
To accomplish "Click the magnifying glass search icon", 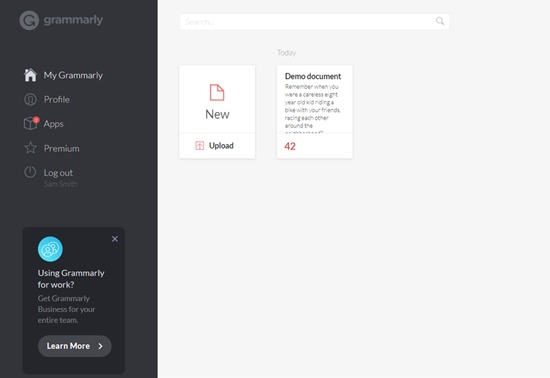I will tap(440, 21).
